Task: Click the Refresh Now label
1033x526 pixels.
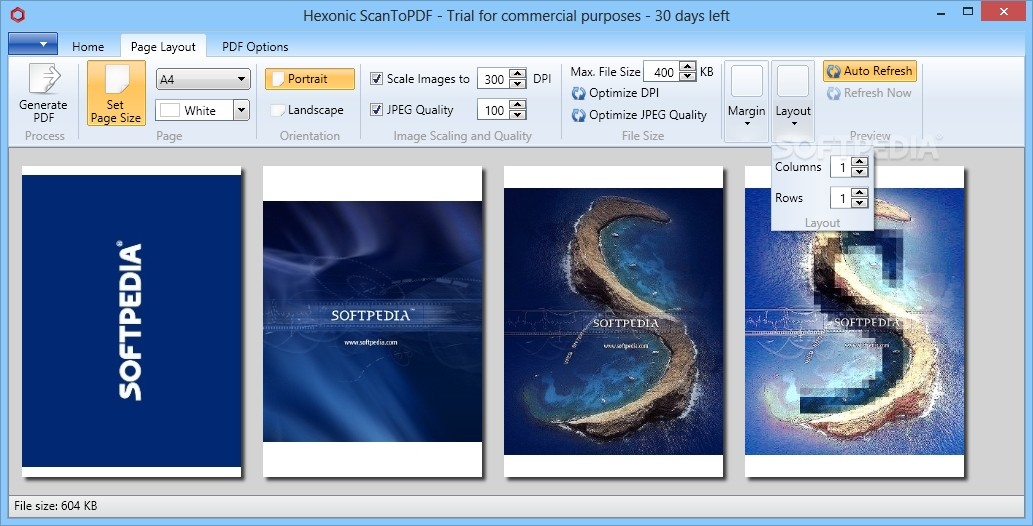Action: pyautogui.click(x=878, y=93)
